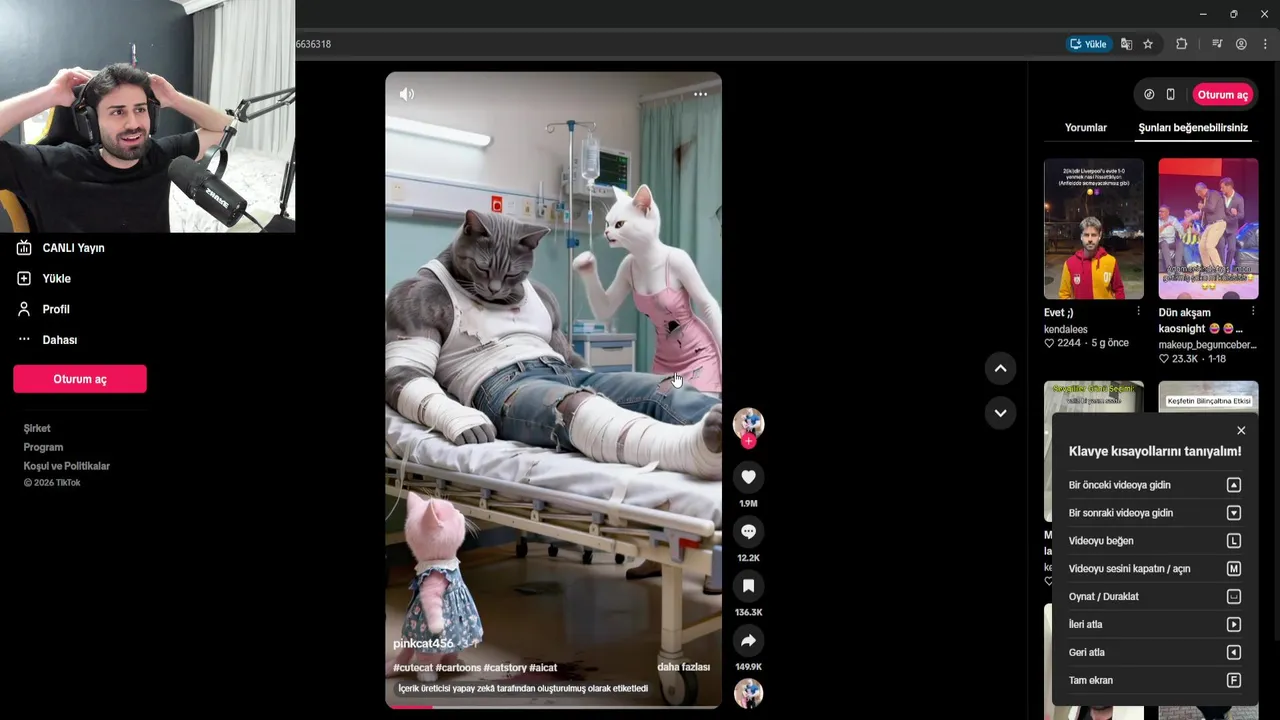Image resolution: width=1280 pixels, height=720 pixels.
Task: Open the makeup_begumceber creator name
Action: (x=1208, y=345)
